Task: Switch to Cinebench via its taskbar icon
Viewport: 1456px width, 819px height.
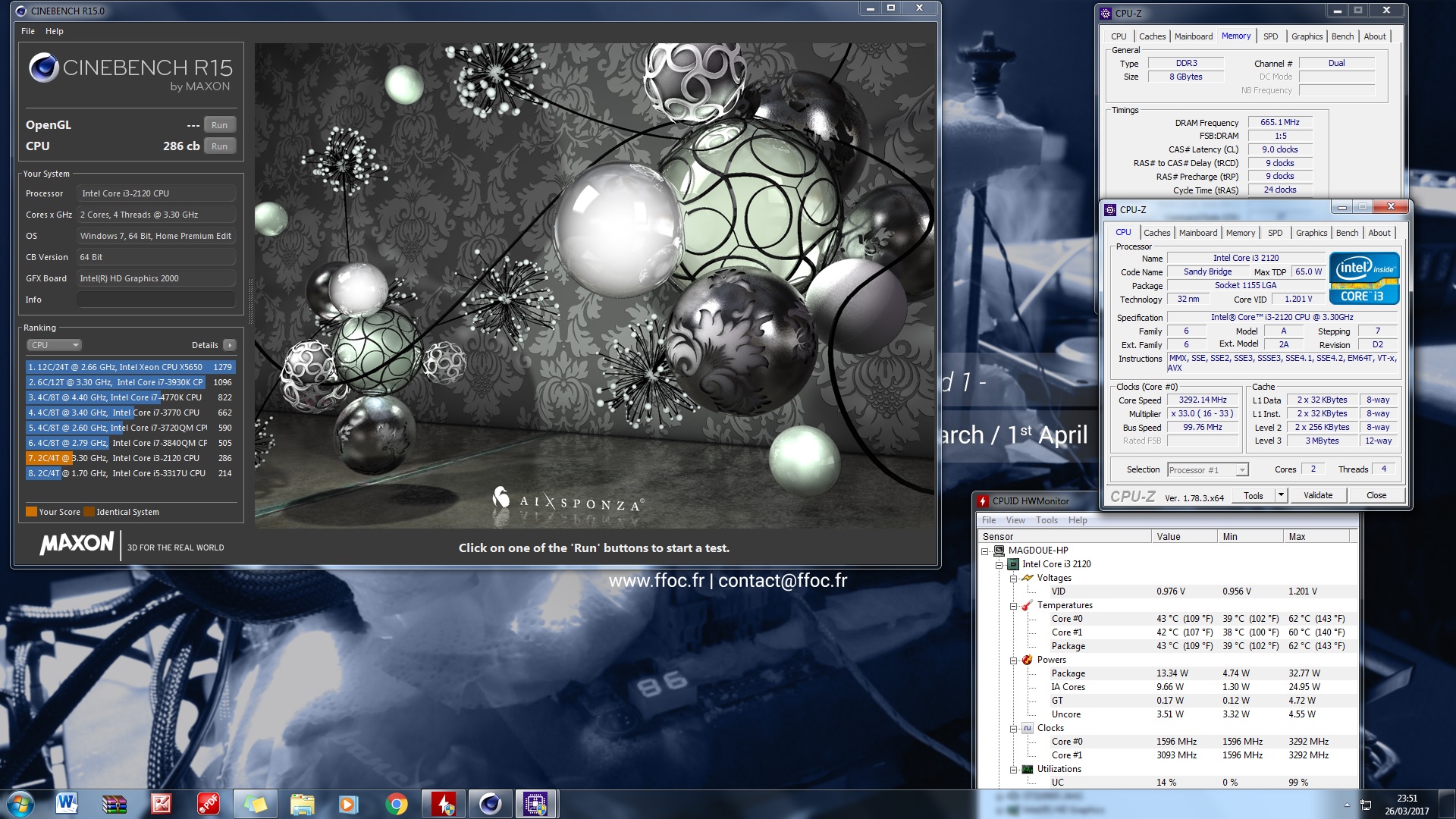Action: (490, 804)
